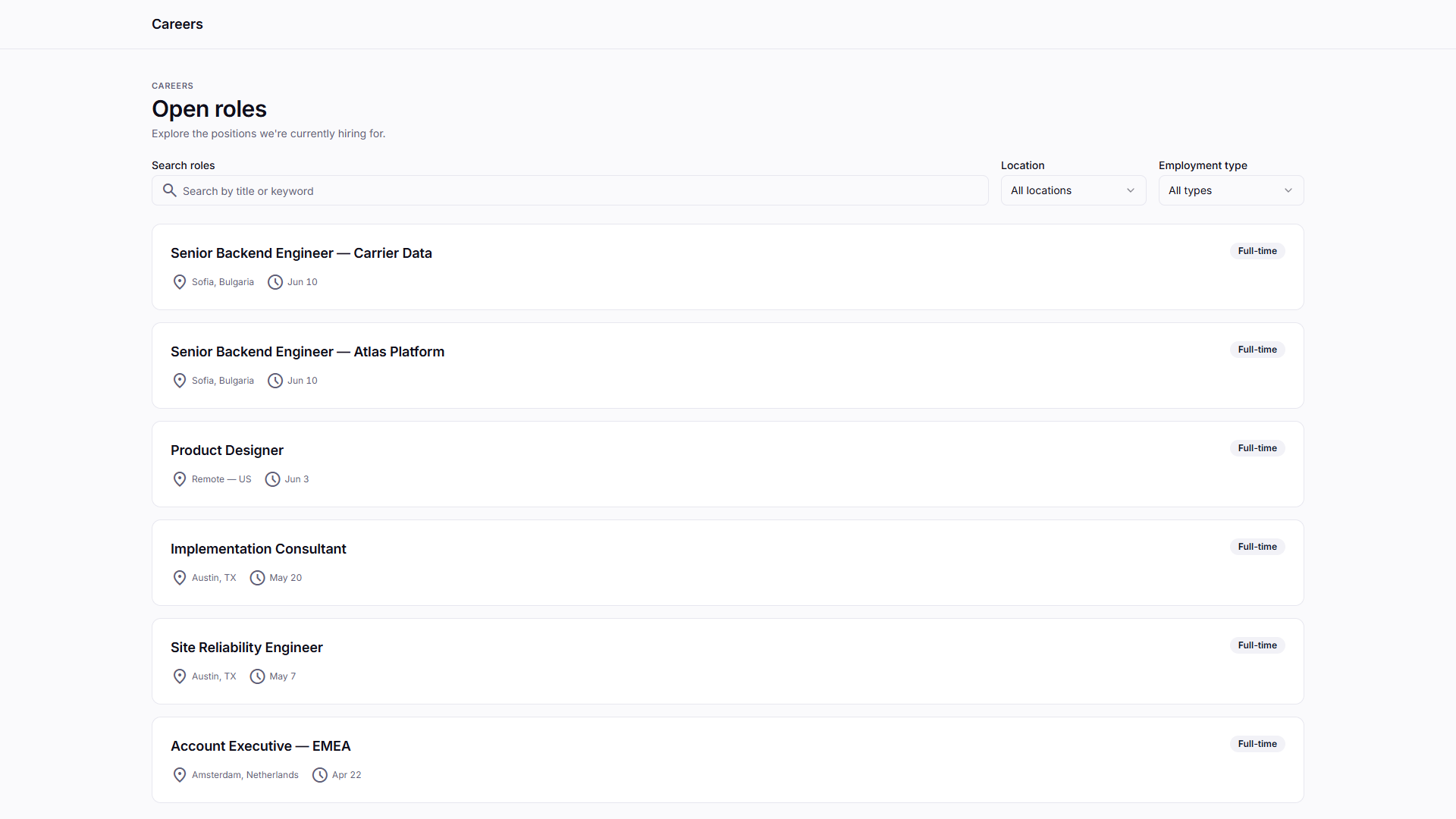Click Full-time badge on Product Designer card
This screenshot has width=1456, height=819.
tap(1257, 448)
